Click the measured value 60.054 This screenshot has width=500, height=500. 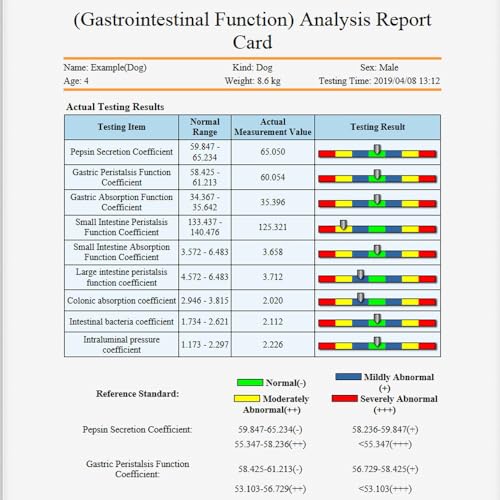[273, 177]
